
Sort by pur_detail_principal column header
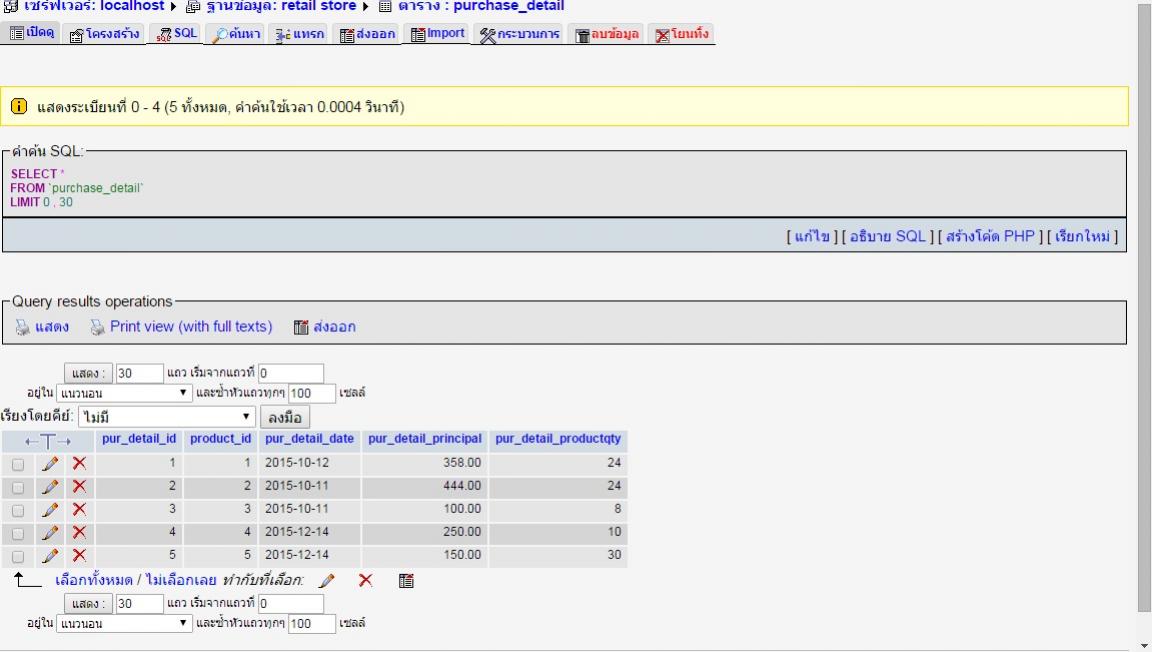coord(425,439)
